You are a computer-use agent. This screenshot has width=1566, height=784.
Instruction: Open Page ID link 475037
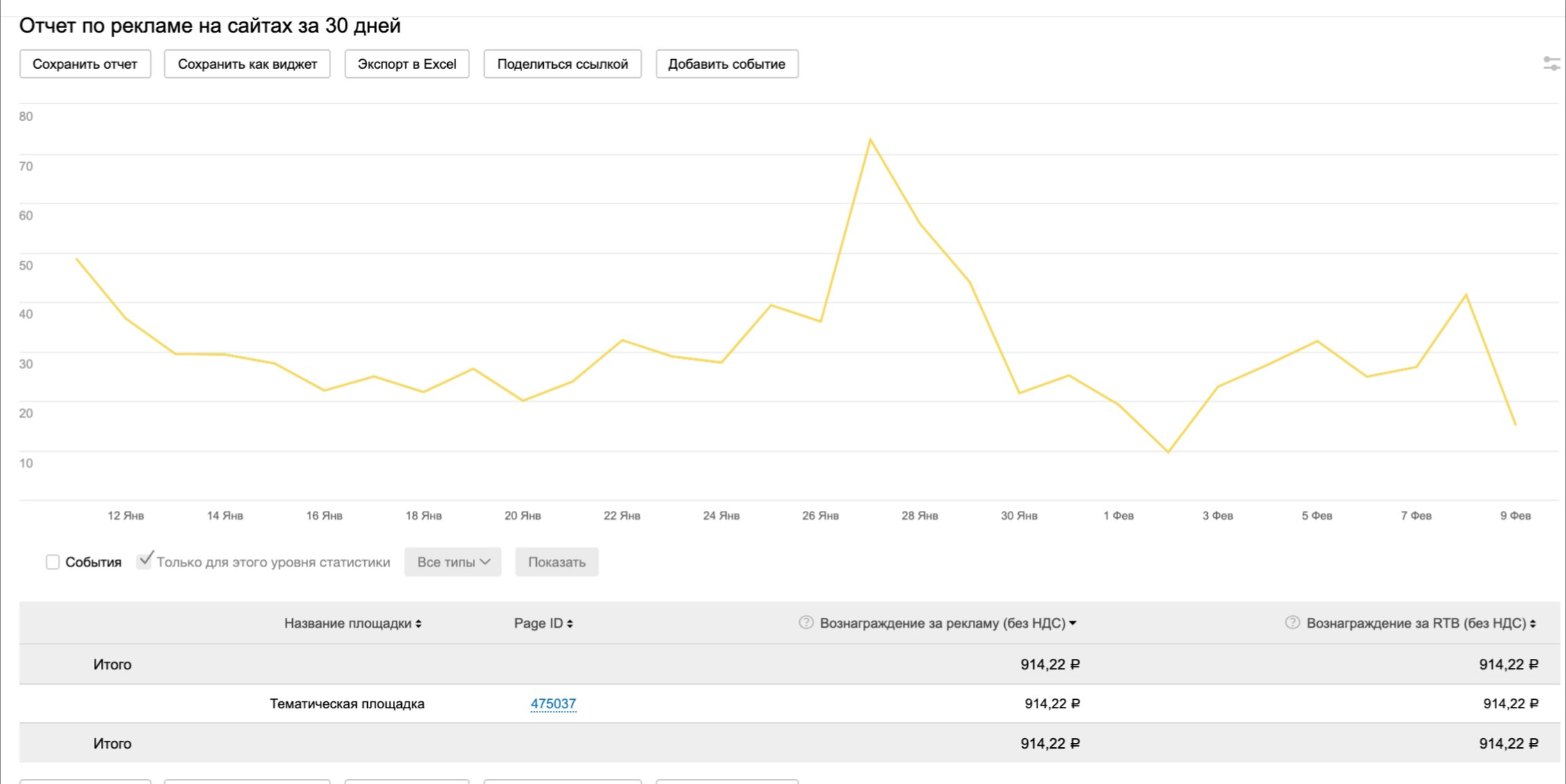pyautogui.click(x=553, y=703)
